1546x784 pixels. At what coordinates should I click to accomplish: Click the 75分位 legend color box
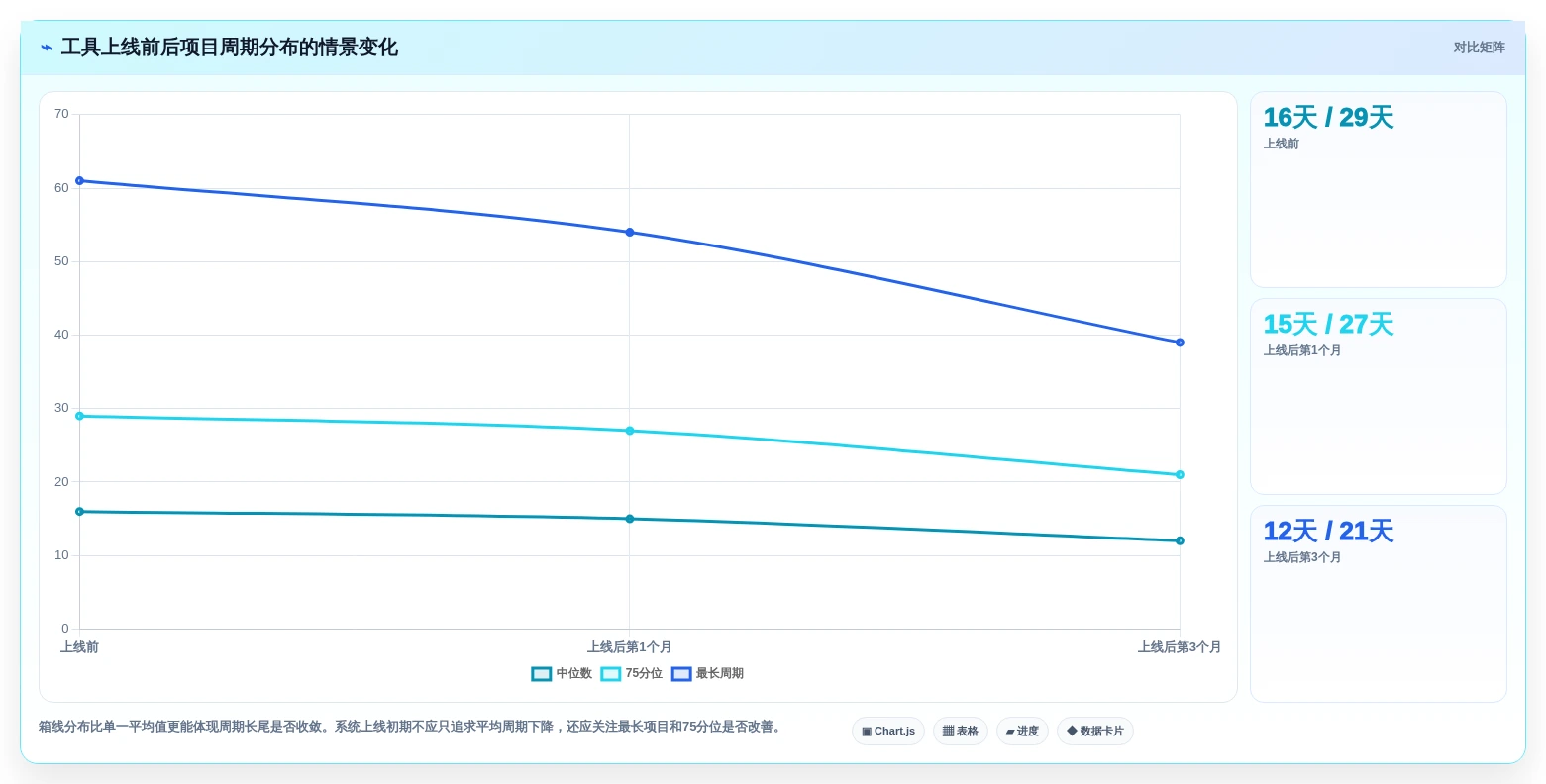(x=611, y=674)
